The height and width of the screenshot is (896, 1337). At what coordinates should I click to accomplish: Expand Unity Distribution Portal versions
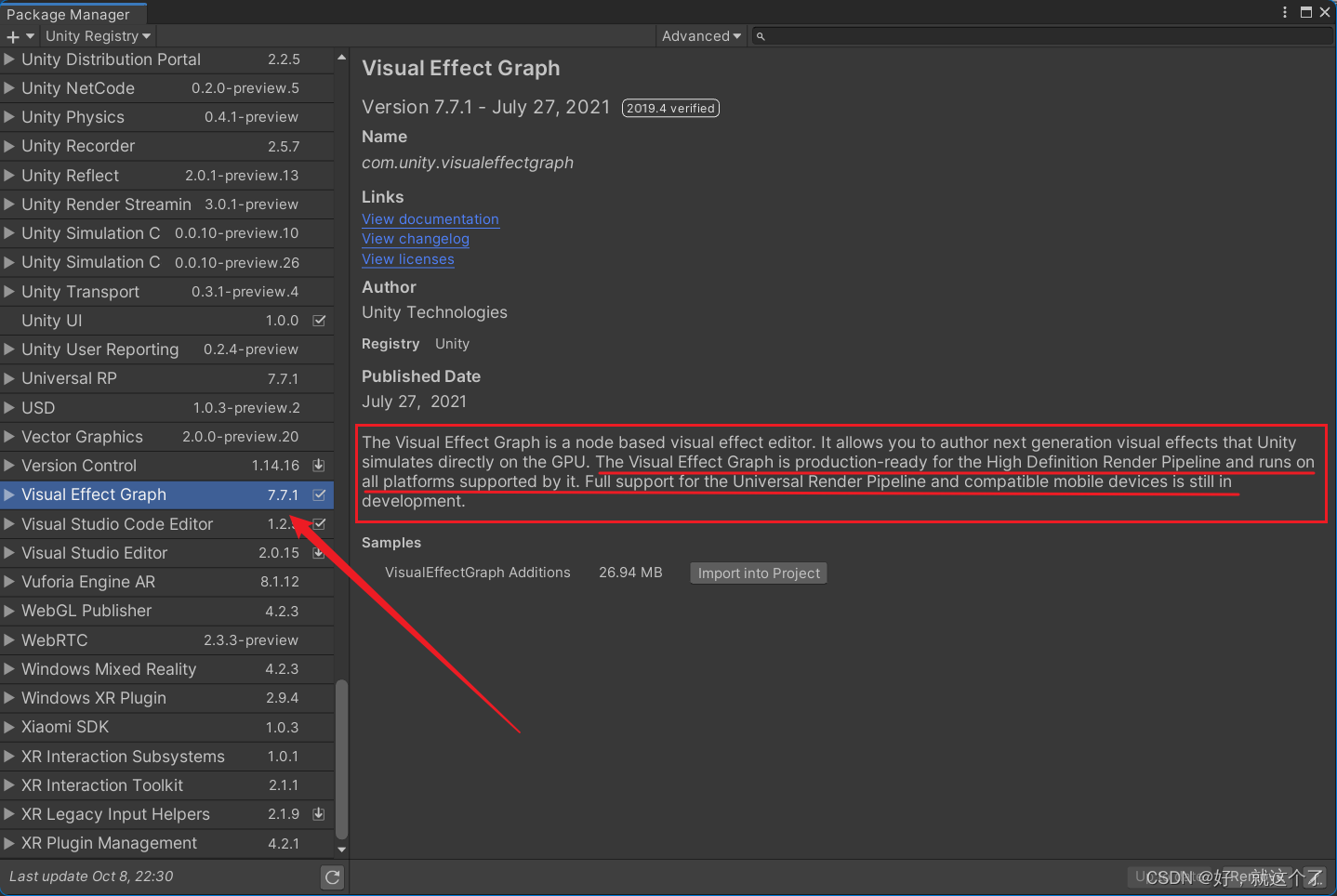coord(9,59)
